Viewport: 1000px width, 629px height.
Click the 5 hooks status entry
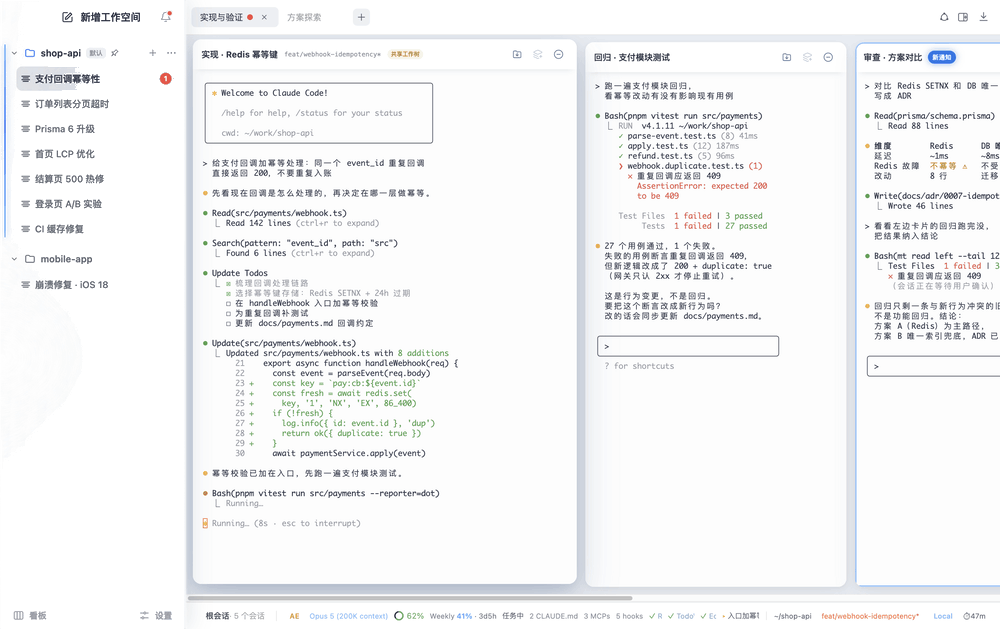click(x=629, y=616)
